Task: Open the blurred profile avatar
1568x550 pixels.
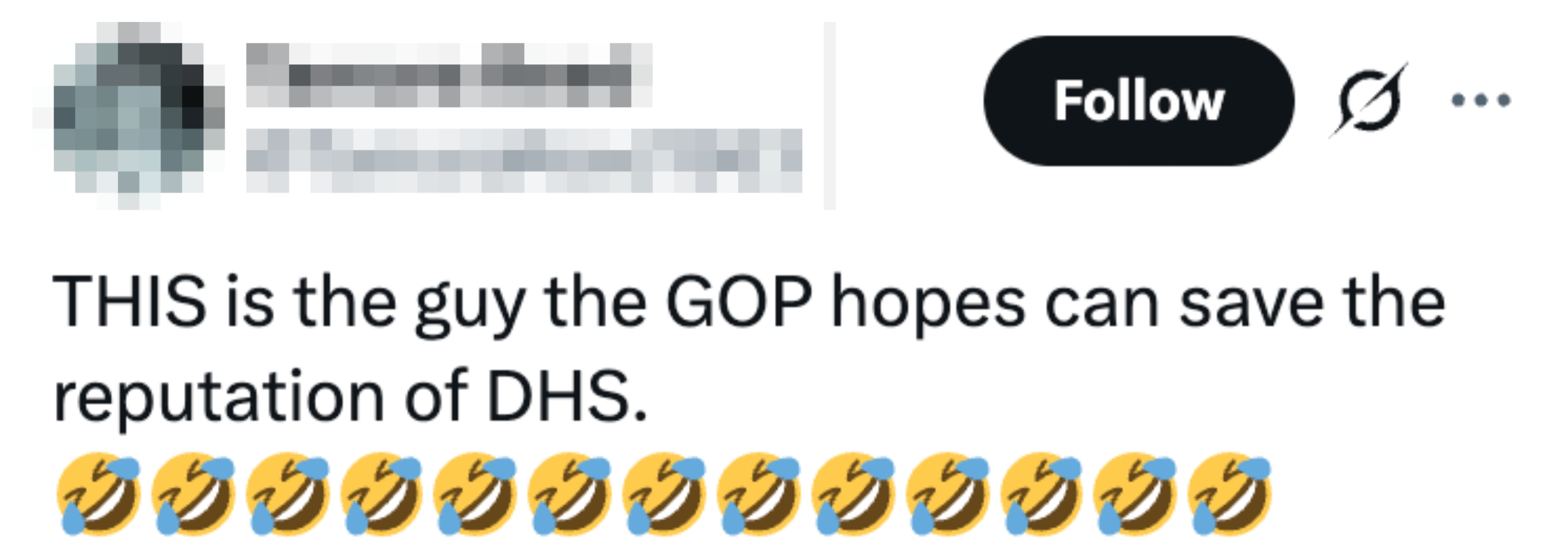Action: coord(129,115)
